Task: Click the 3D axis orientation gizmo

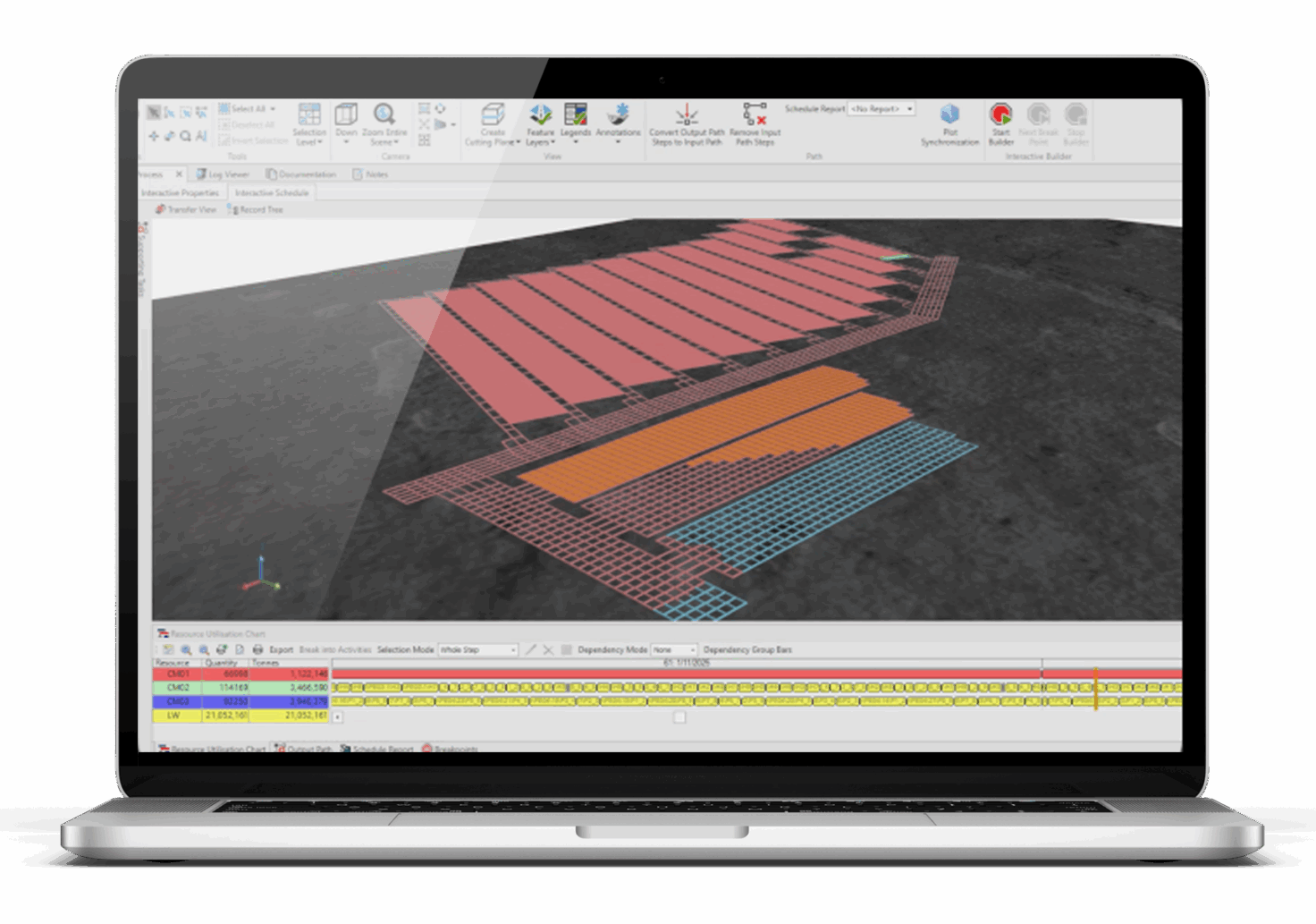Action: pyautogui.click(x=262, y=575)
